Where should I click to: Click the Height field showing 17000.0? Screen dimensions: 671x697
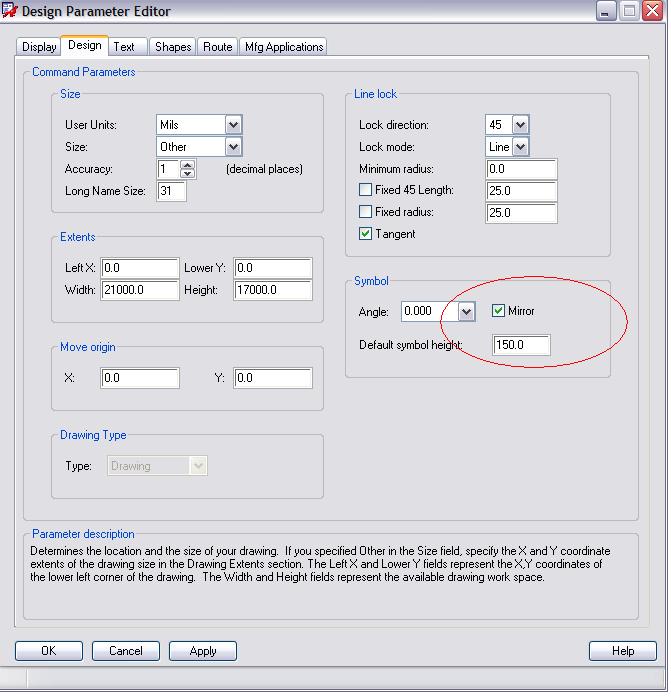point(273,290)
